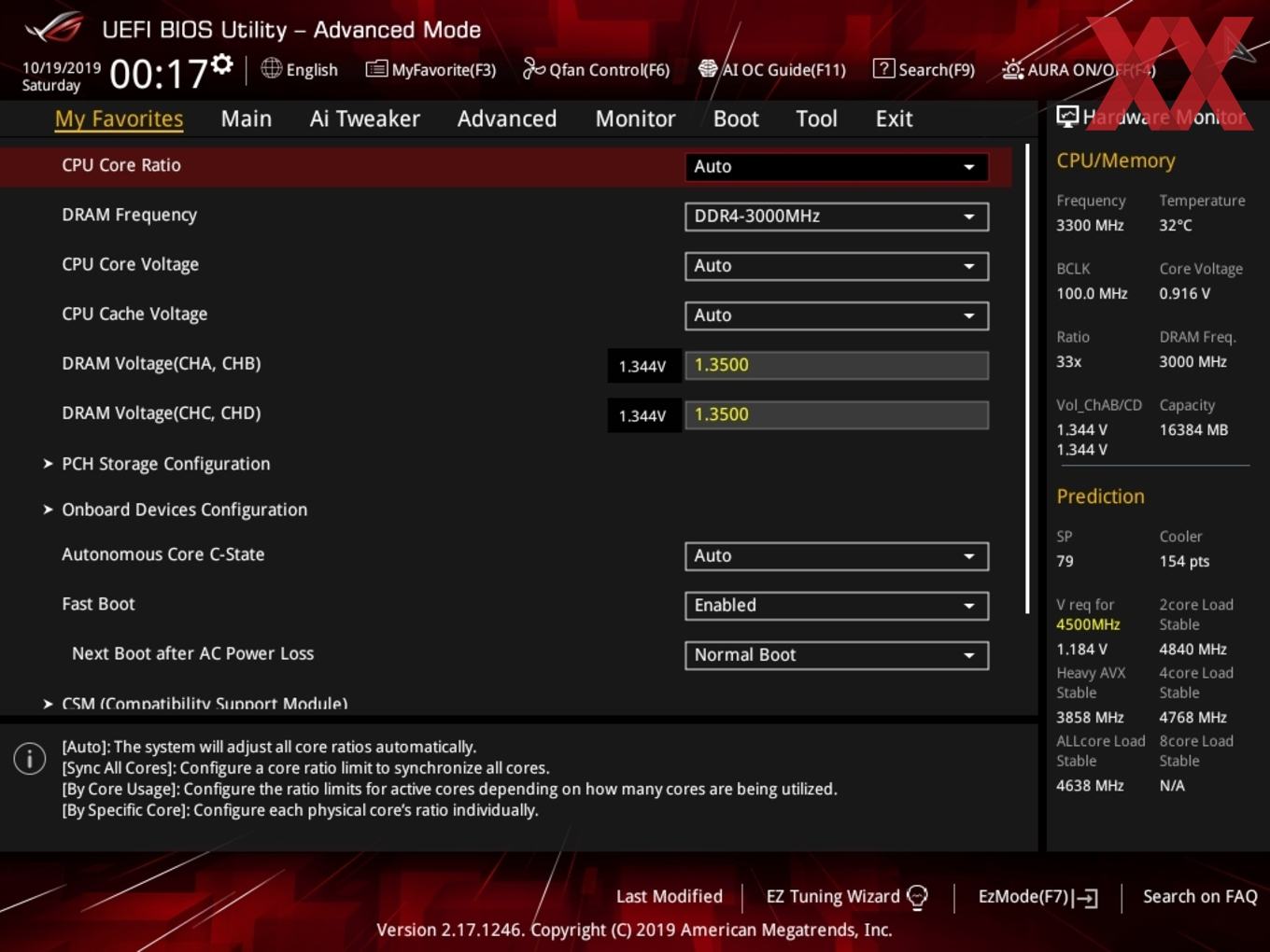Open Search(F9) question mark icon
The width and height of the screenshot is (1270, 952).
pos(883,68)
